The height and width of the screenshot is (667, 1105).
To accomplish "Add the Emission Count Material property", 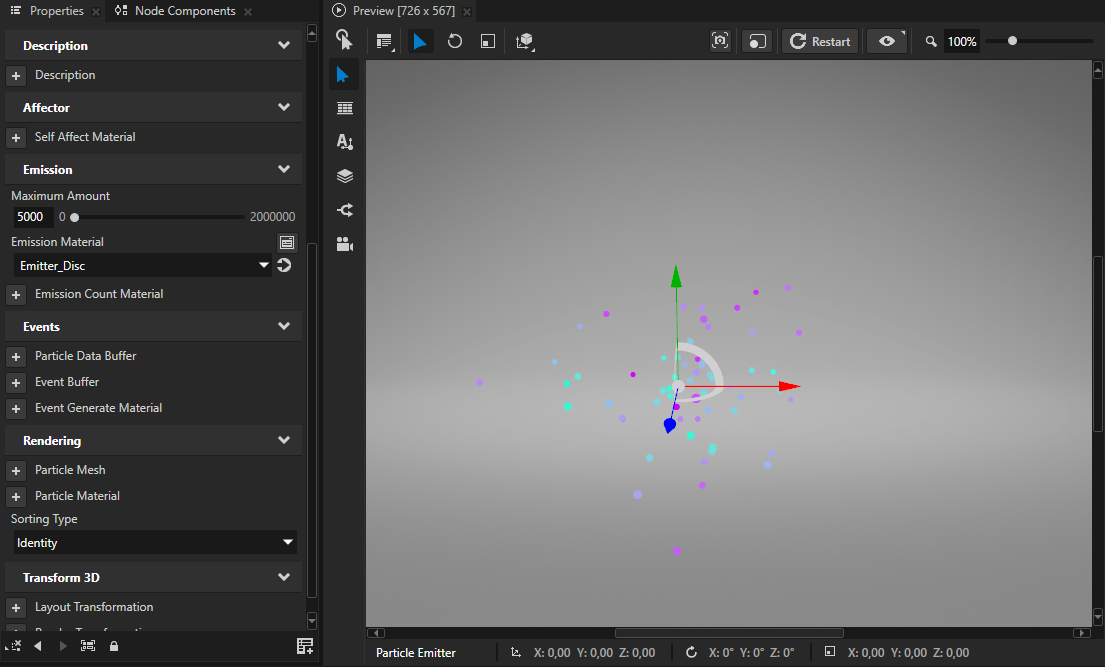I will (16, 295).
